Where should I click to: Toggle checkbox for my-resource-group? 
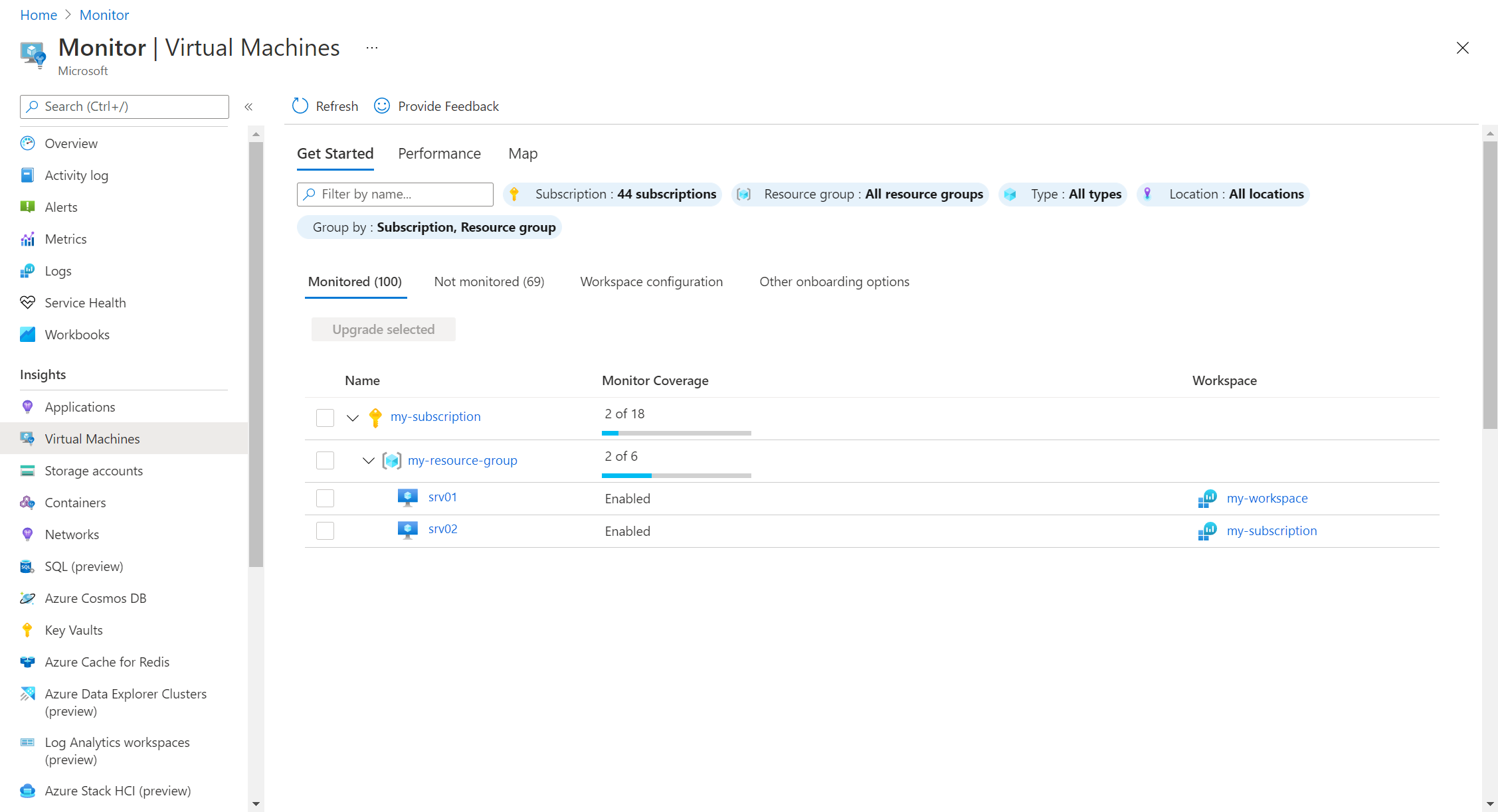[325, 461]
